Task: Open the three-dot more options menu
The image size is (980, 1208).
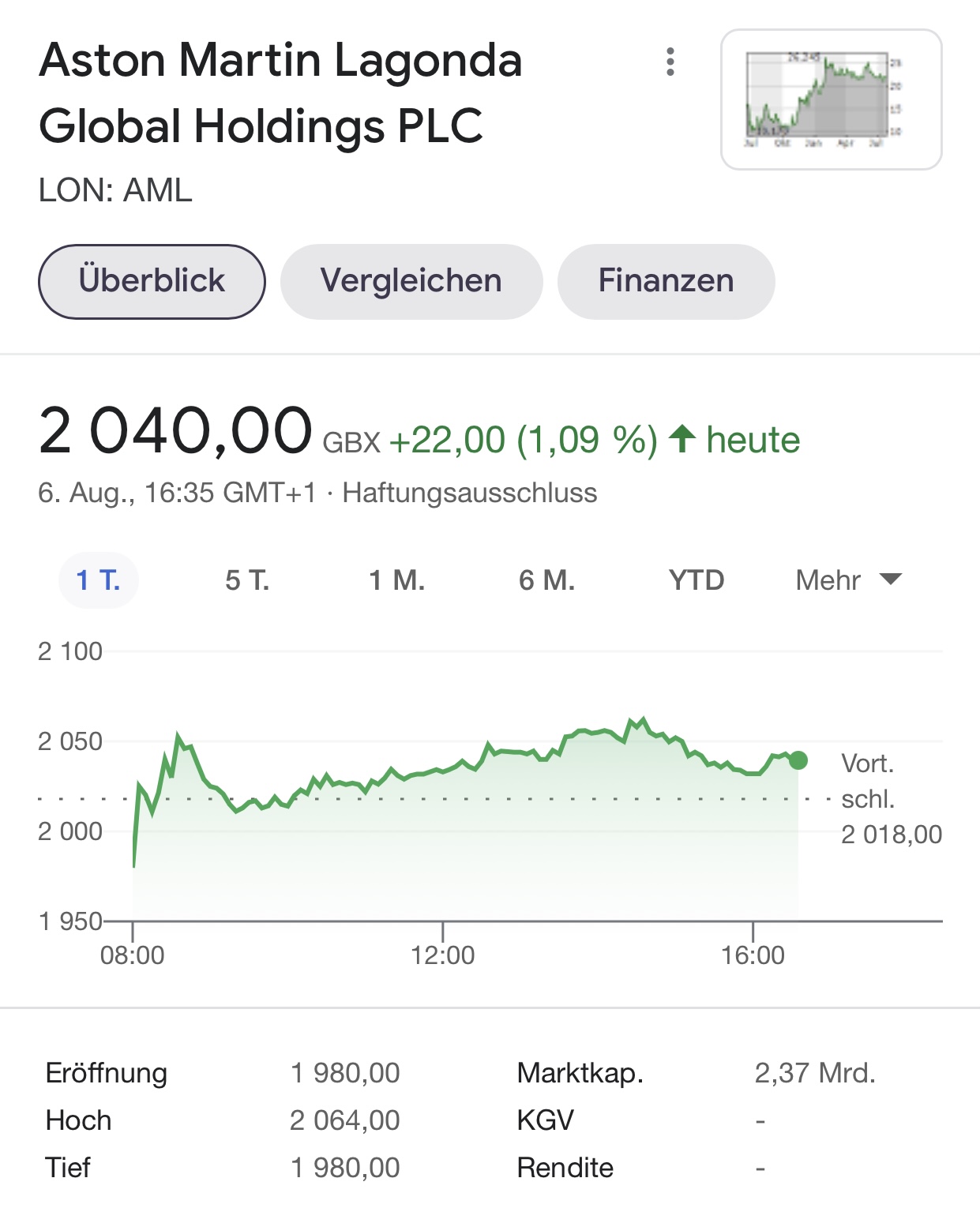Action: pos(670,62)
